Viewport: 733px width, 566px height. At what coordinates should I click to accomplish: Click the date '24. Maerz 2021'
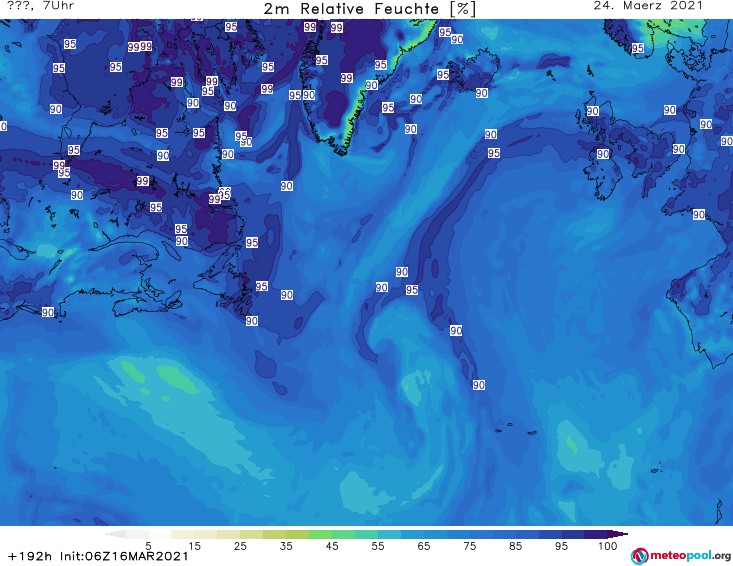click(x=648, y=6)
